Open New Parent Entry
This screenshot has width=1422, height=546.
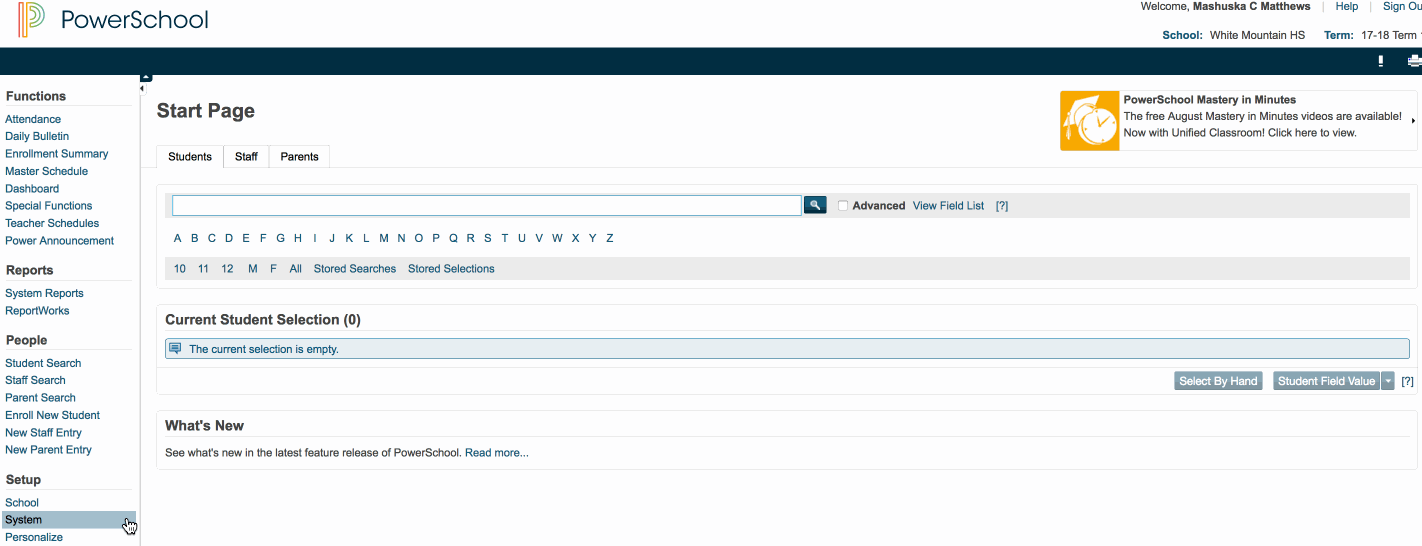tap(48, 450)
